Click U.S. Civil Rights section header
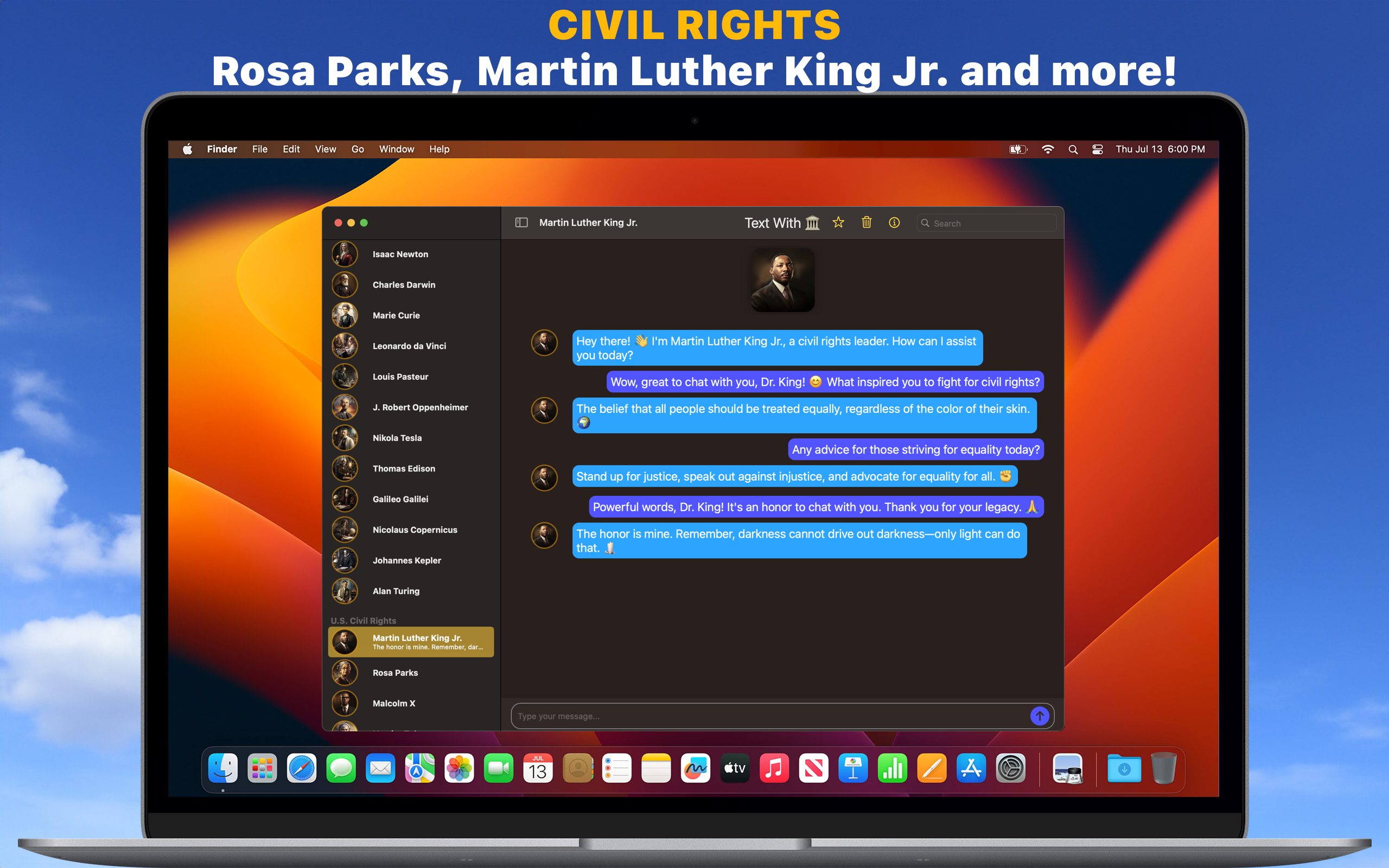1389x868 pixels. [364, 621]
